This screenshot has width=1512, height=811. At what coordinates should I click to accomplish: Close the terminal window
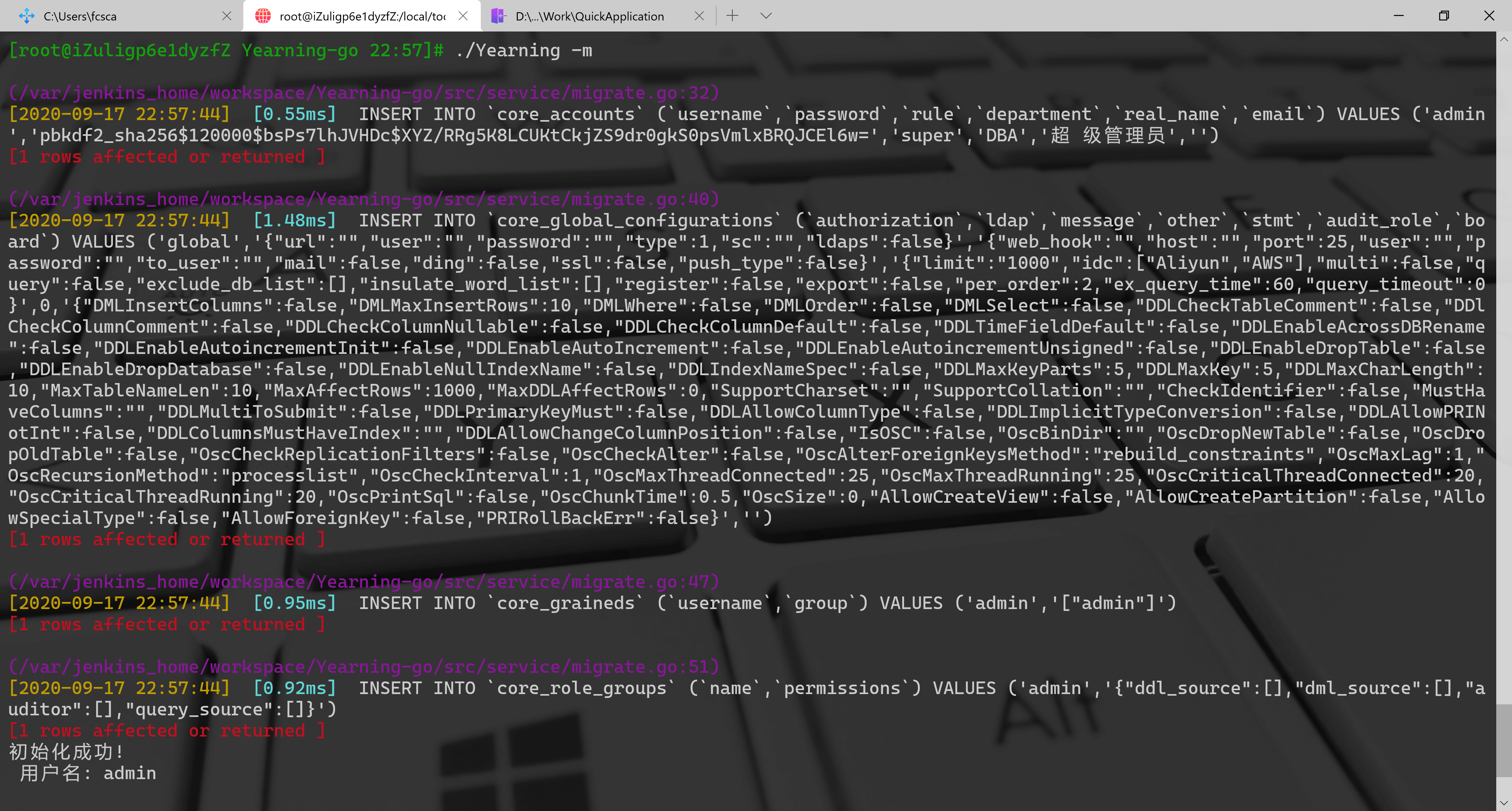(1488, 16)
